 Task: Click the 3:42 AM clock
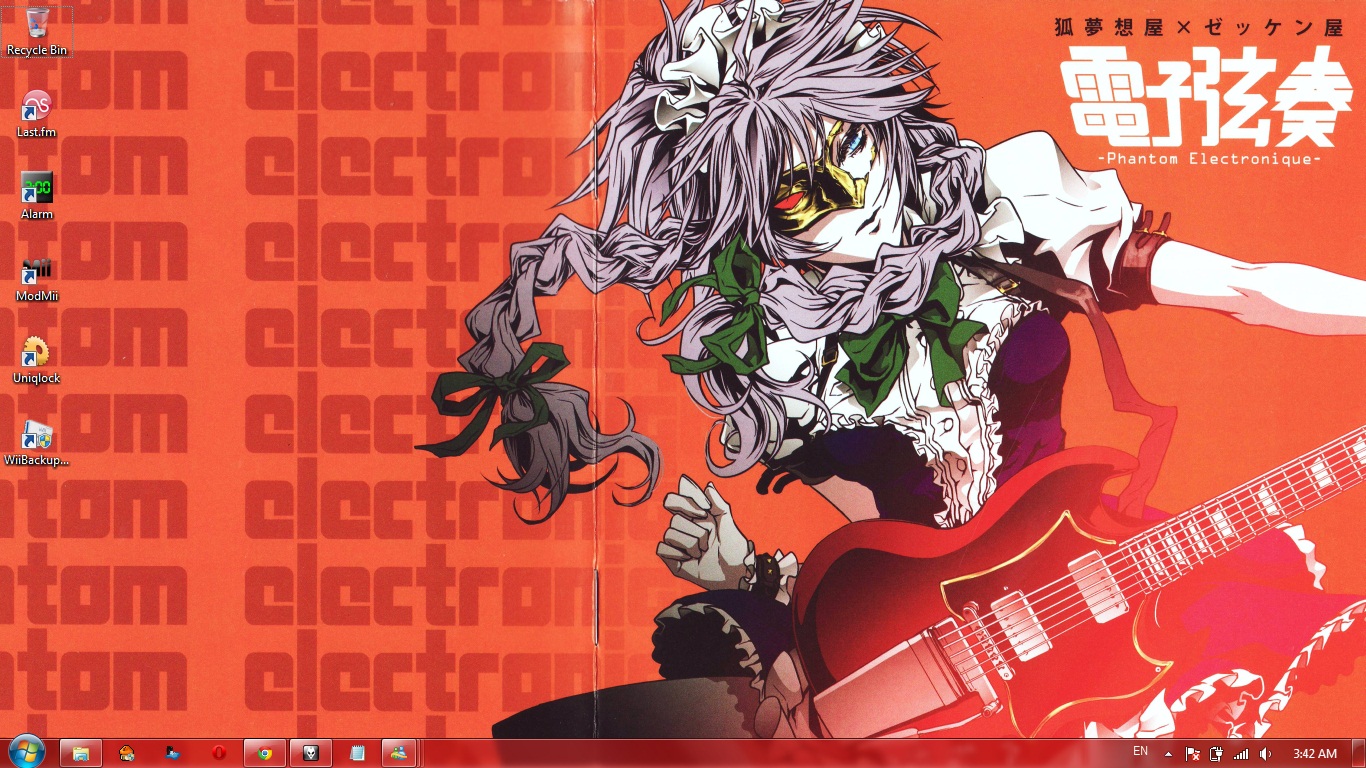pyautogui.click(x=1314, y=753)
